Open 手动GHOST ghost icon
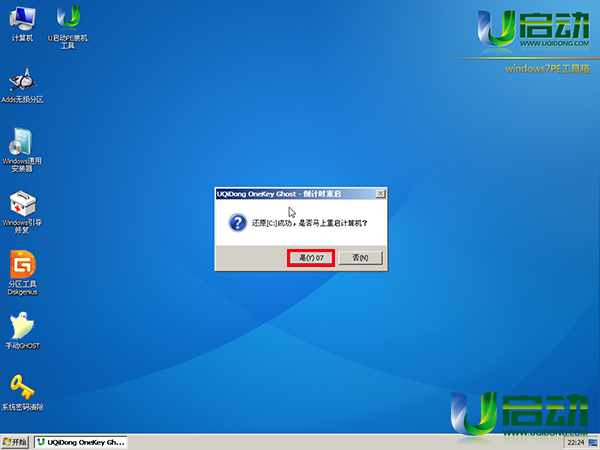This screenshot has height=450, width=600. tap(23, 330)
